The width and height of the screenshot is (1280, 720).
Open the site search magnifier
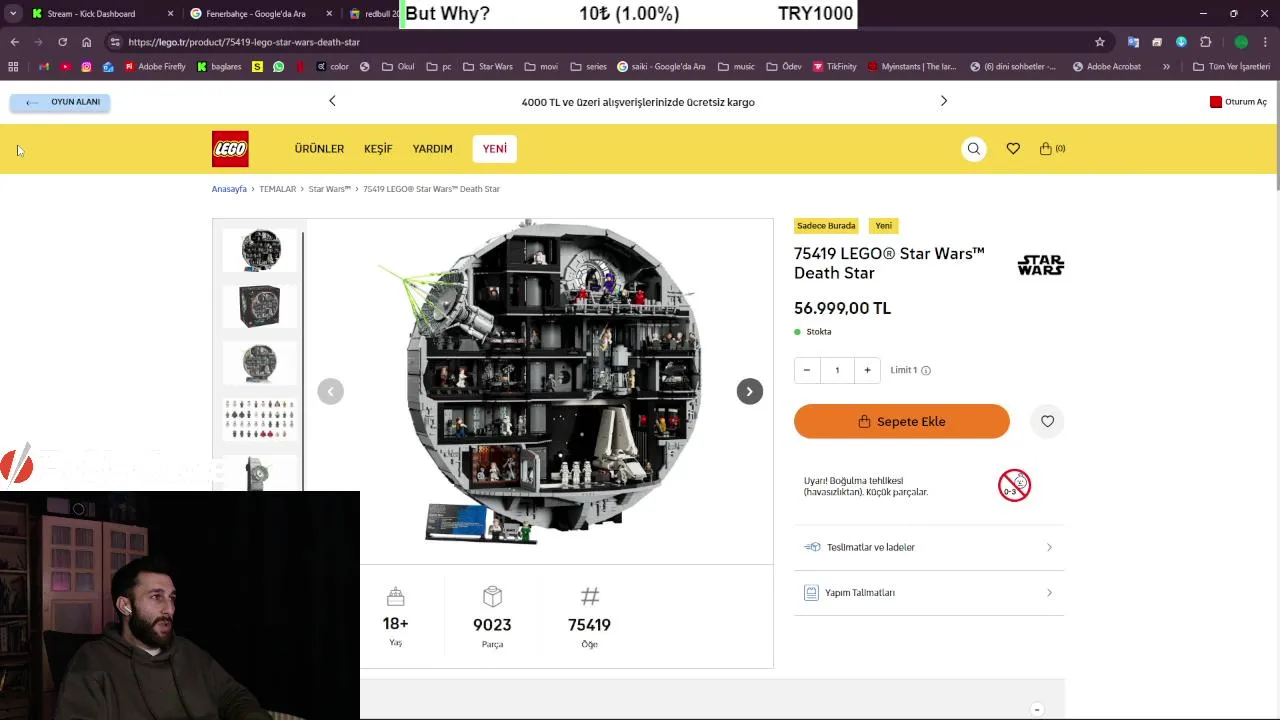click(973, 149)
